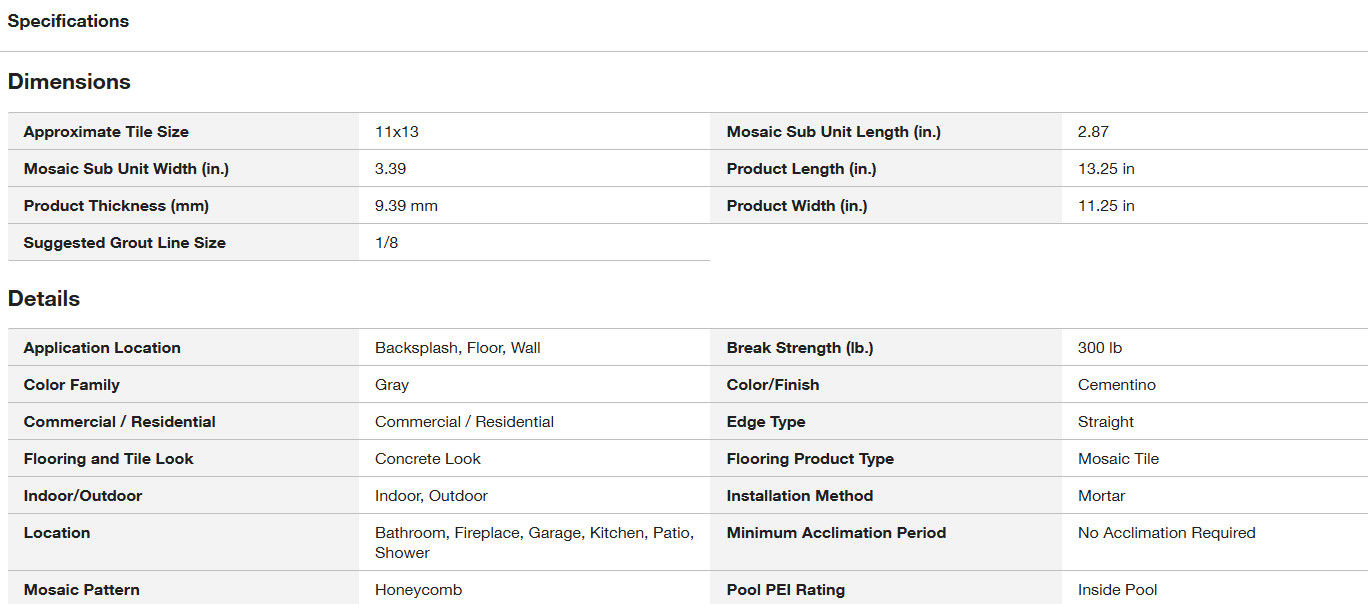Select the 'Flooring Product Type' label
The width and height of the screenshot is (1368, 604).
[x=811, y=459]
